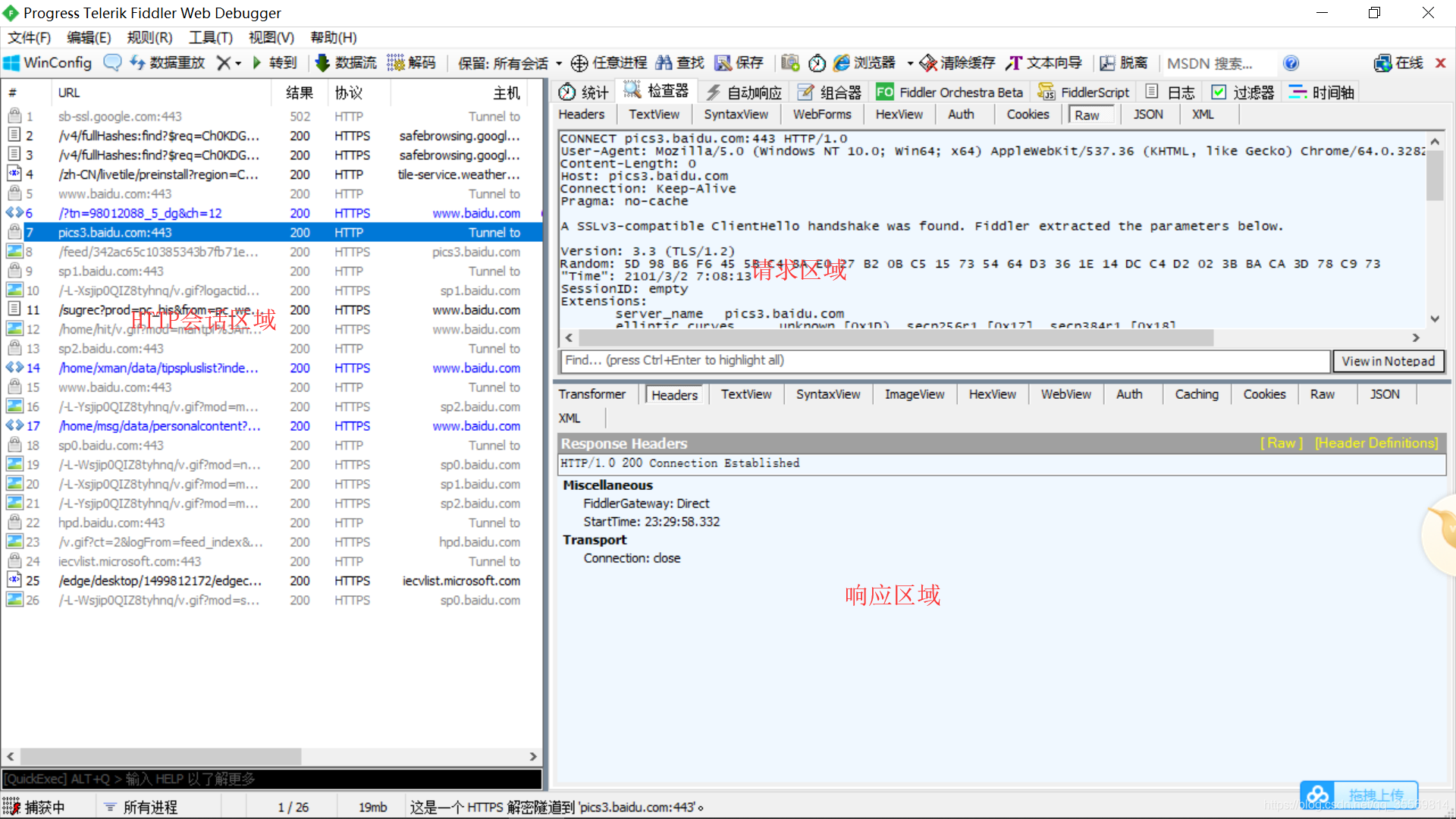Toggle the 过滤器 filters checkbox
The image size is (1456, 819).
1219,92
